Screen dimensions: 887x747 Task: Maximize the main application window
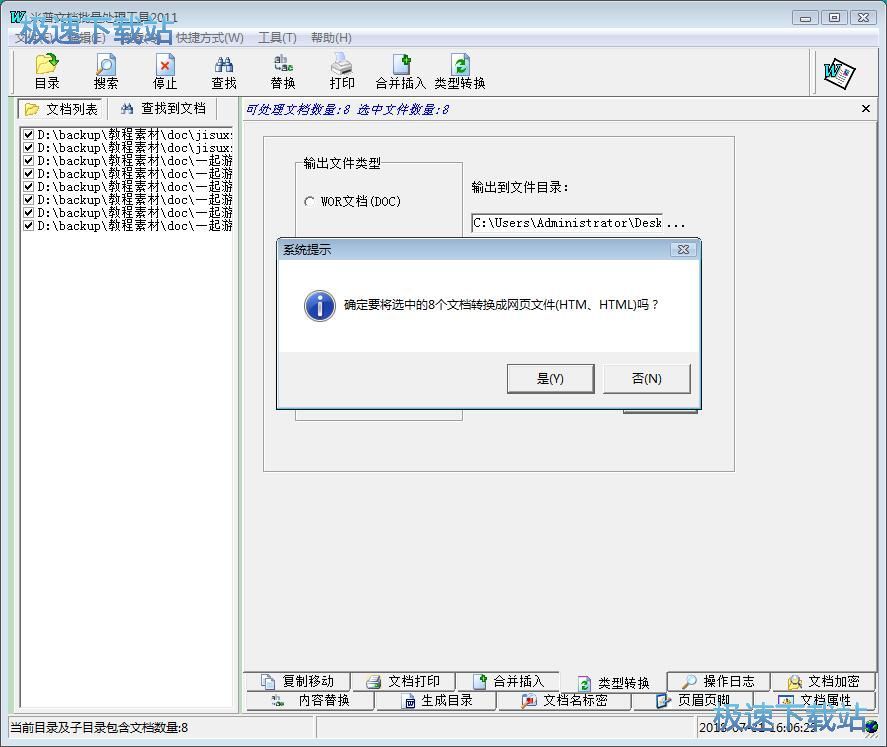[x=834, y=18]
